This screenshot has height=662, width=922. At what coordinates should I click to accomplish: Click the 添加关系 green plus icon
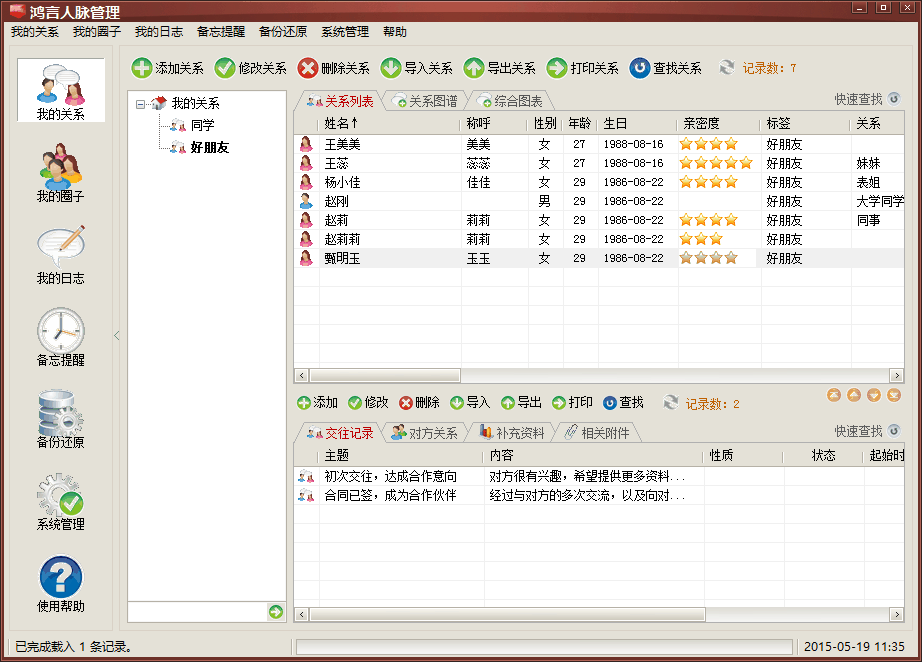click(x=142, y=68)
